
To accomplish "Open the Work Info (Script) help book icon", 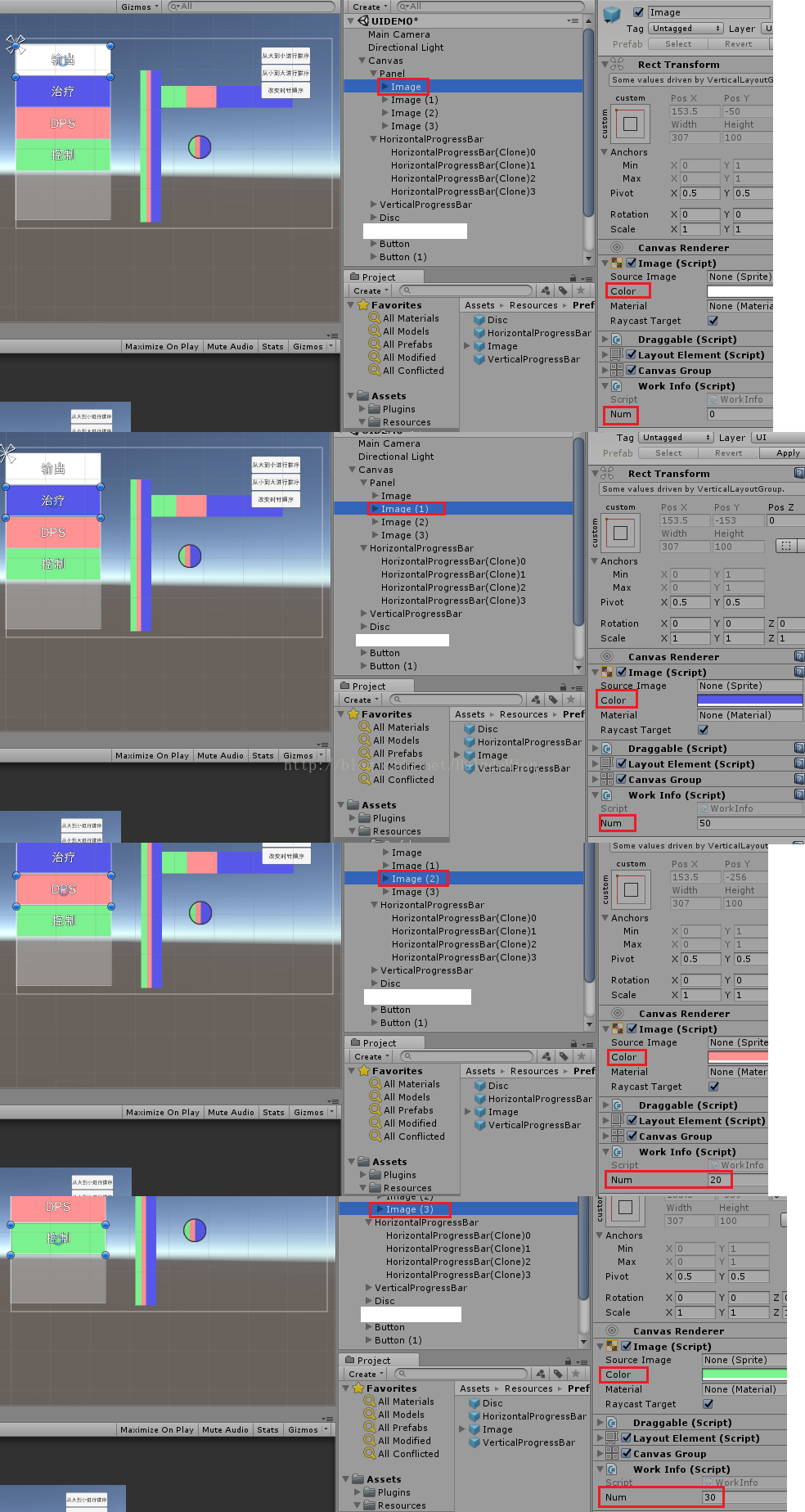I will pyautogui.click(x=799, y=794).
